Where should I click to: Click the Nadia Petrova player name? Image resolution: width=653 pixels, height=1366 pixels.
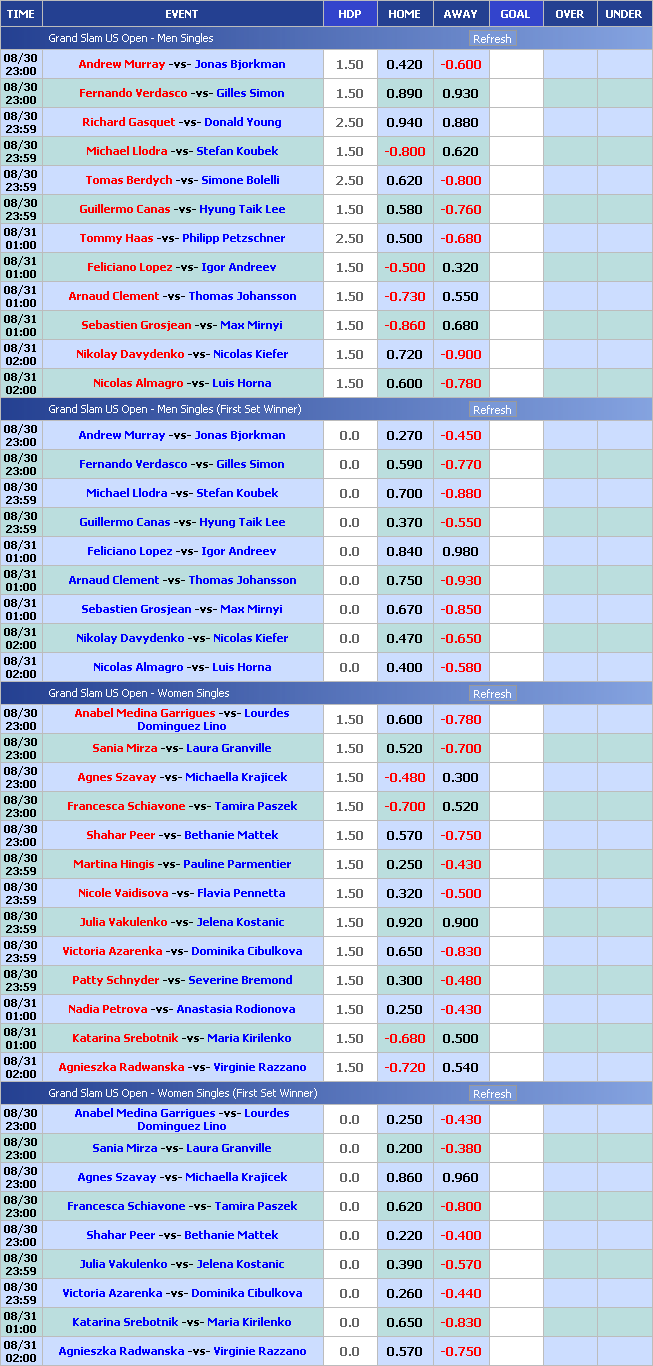tap(107, 1010)
